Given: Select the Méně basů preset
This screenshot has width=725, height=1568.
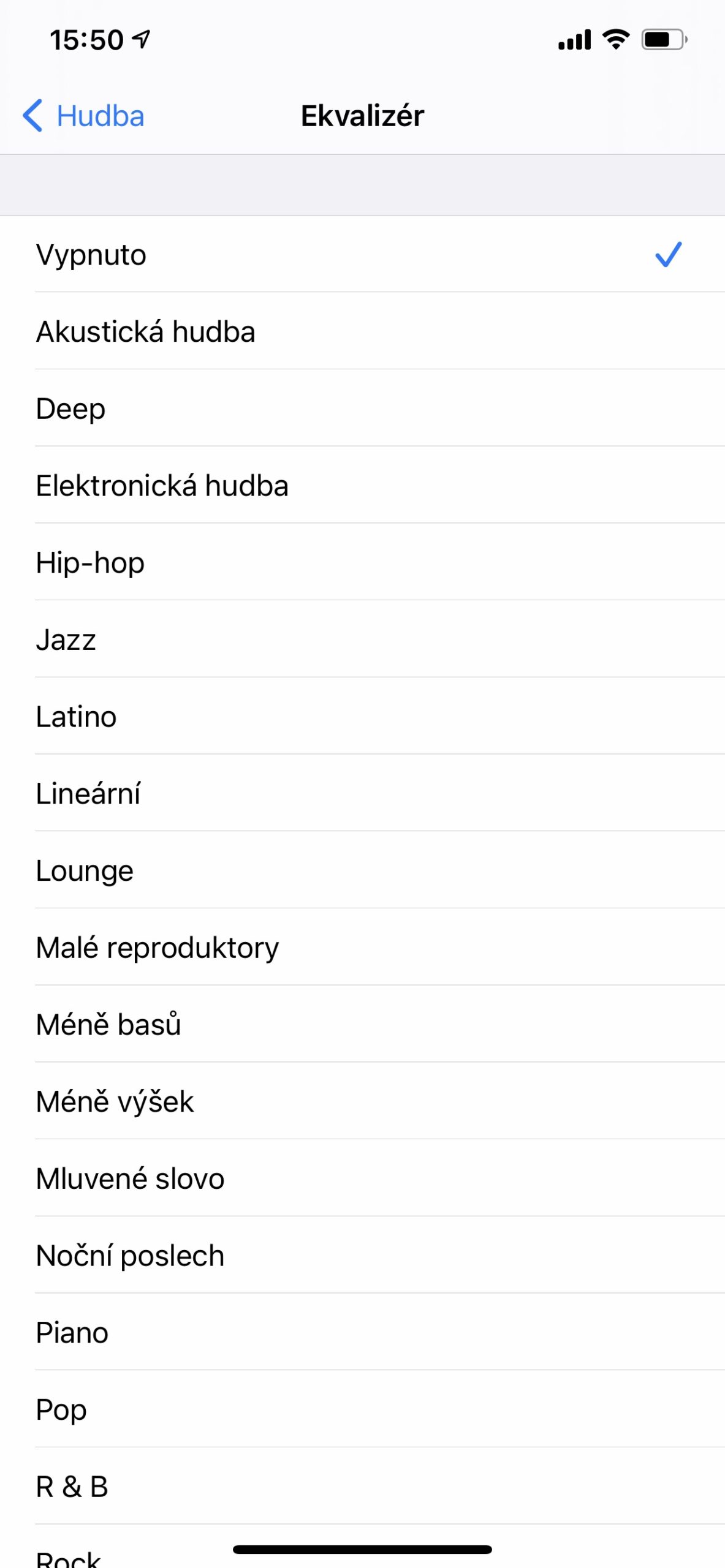Looking at the screenshot, I should tap(108, 1023).
